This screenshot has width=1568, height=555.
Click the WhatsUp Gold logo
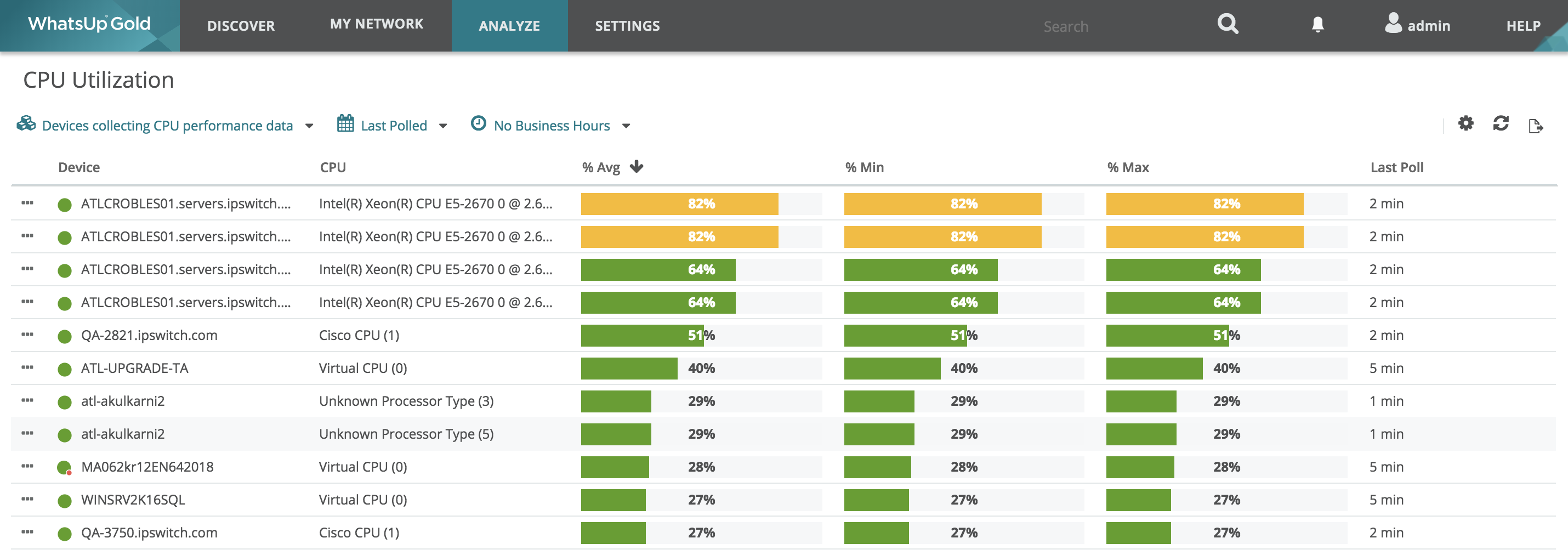tap(89, 24)
